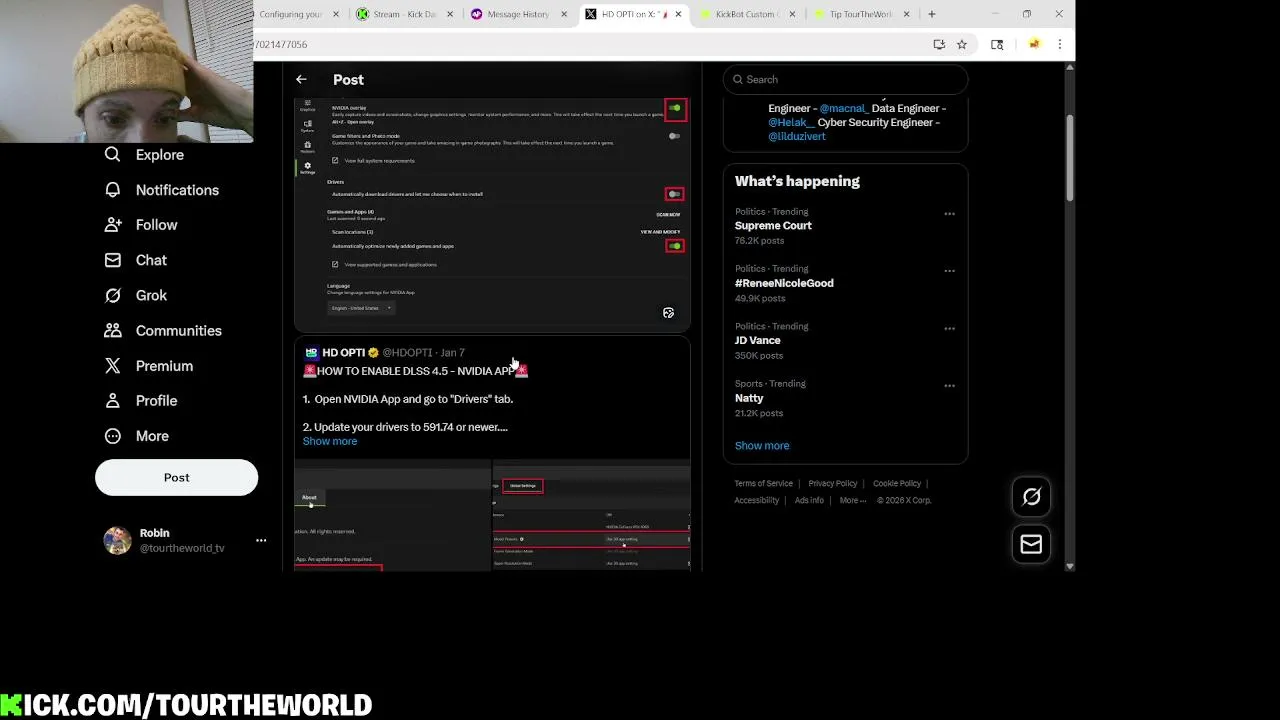Click Settings gear in NVIDIA screenshot sidebar

coord(307,167)
